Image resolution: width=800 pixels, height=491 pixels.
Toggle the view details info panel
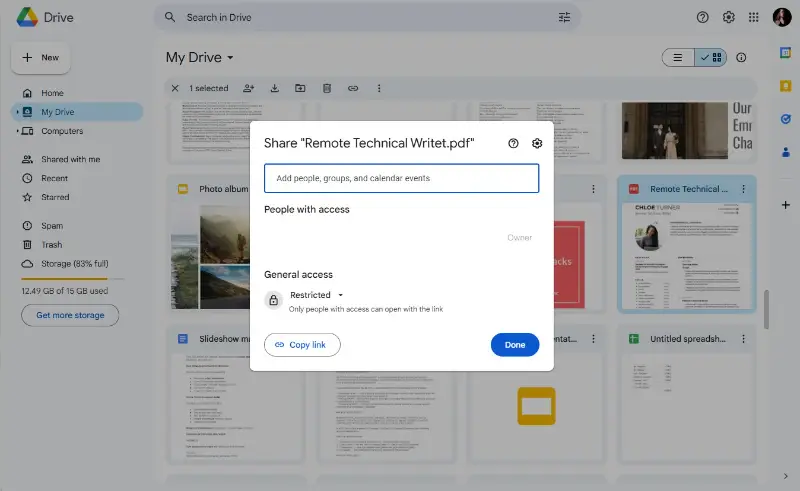[x=741, y=58]
